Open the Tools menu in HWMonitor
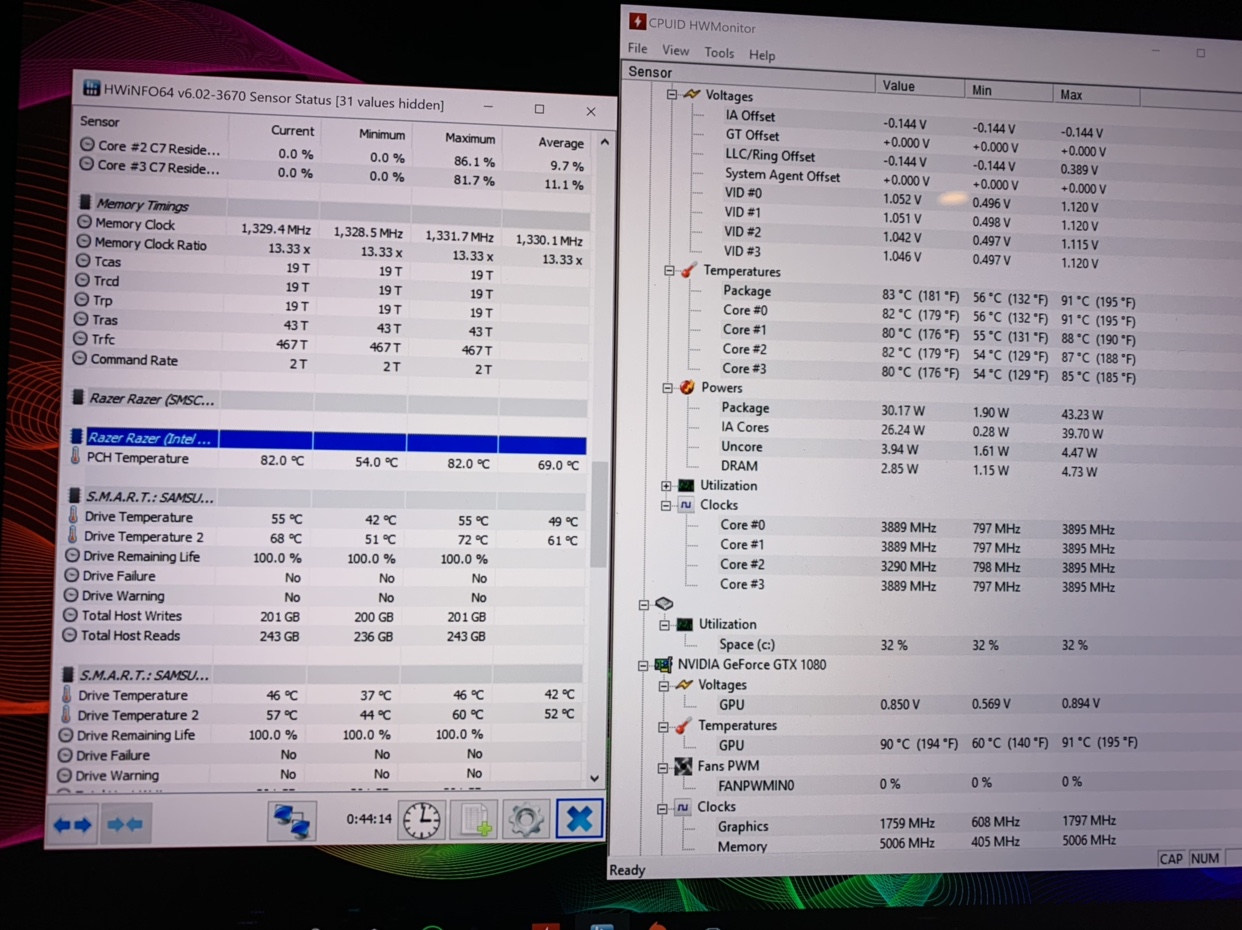The image size is (1242, 930). point(719,53)
